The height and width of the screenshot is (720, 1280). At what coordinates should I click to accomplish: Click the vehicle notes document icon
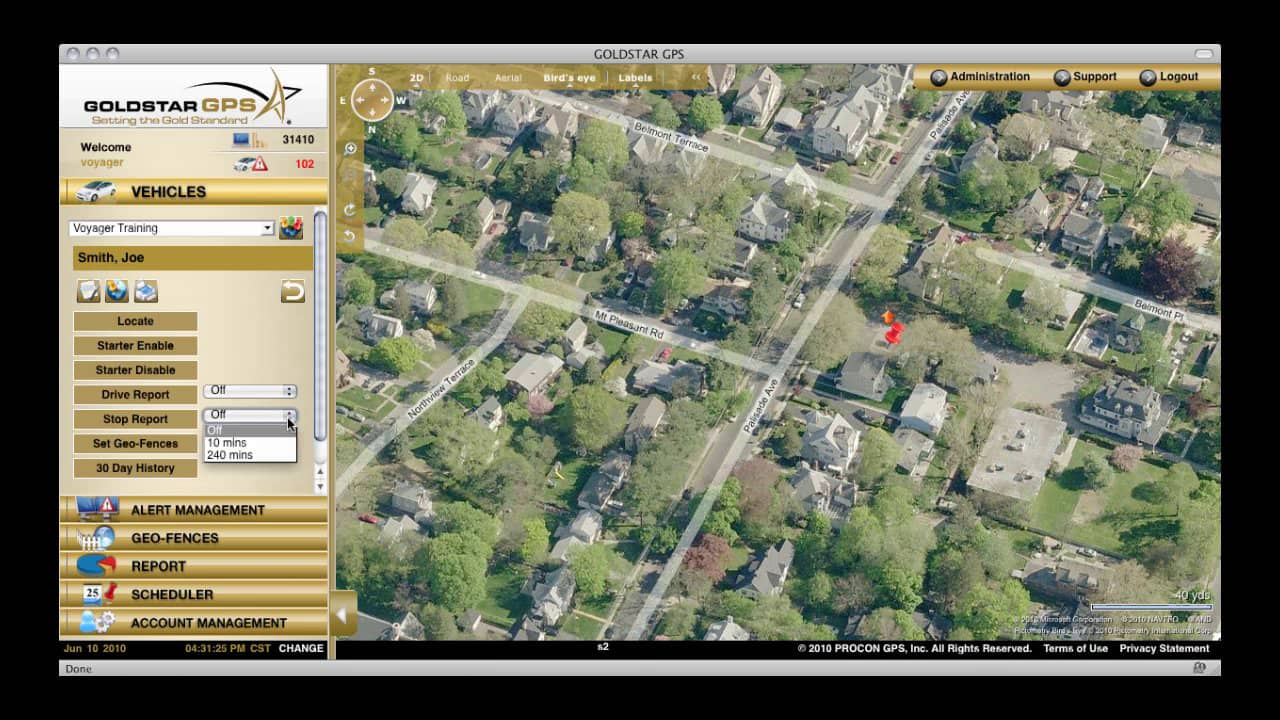[89, 291]
